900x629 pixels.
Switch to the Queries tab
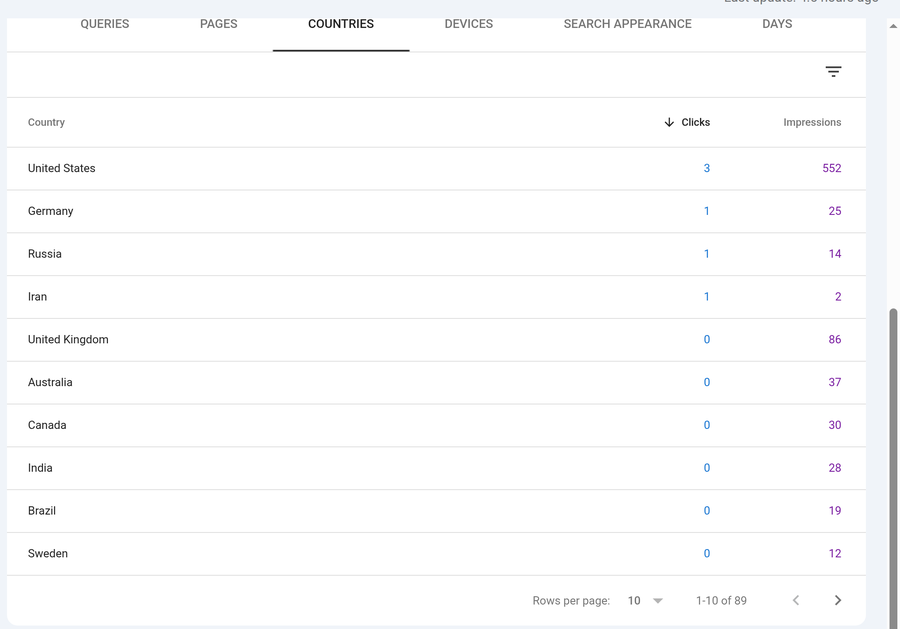104,24
